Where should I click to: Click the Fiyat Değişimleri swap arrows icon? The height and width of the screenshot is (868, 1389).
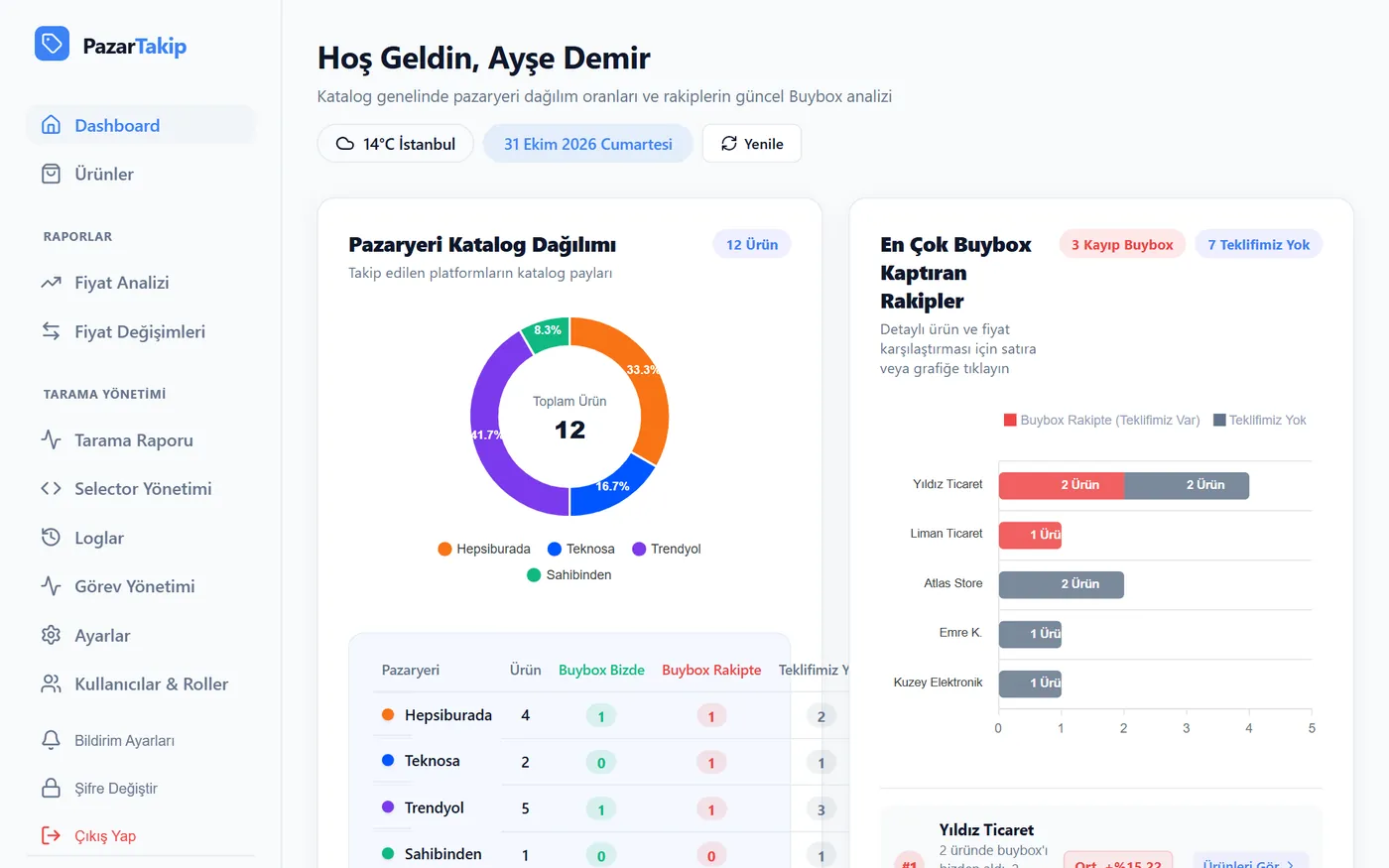coord(51,331)
